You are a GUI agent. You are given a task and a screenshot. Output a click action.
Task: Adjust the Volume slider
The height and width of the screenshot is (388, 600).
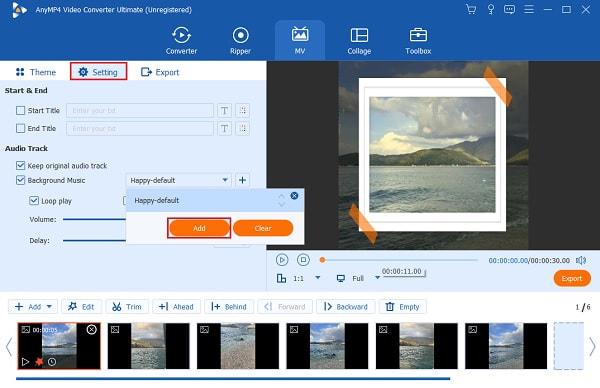coord(94,219)
